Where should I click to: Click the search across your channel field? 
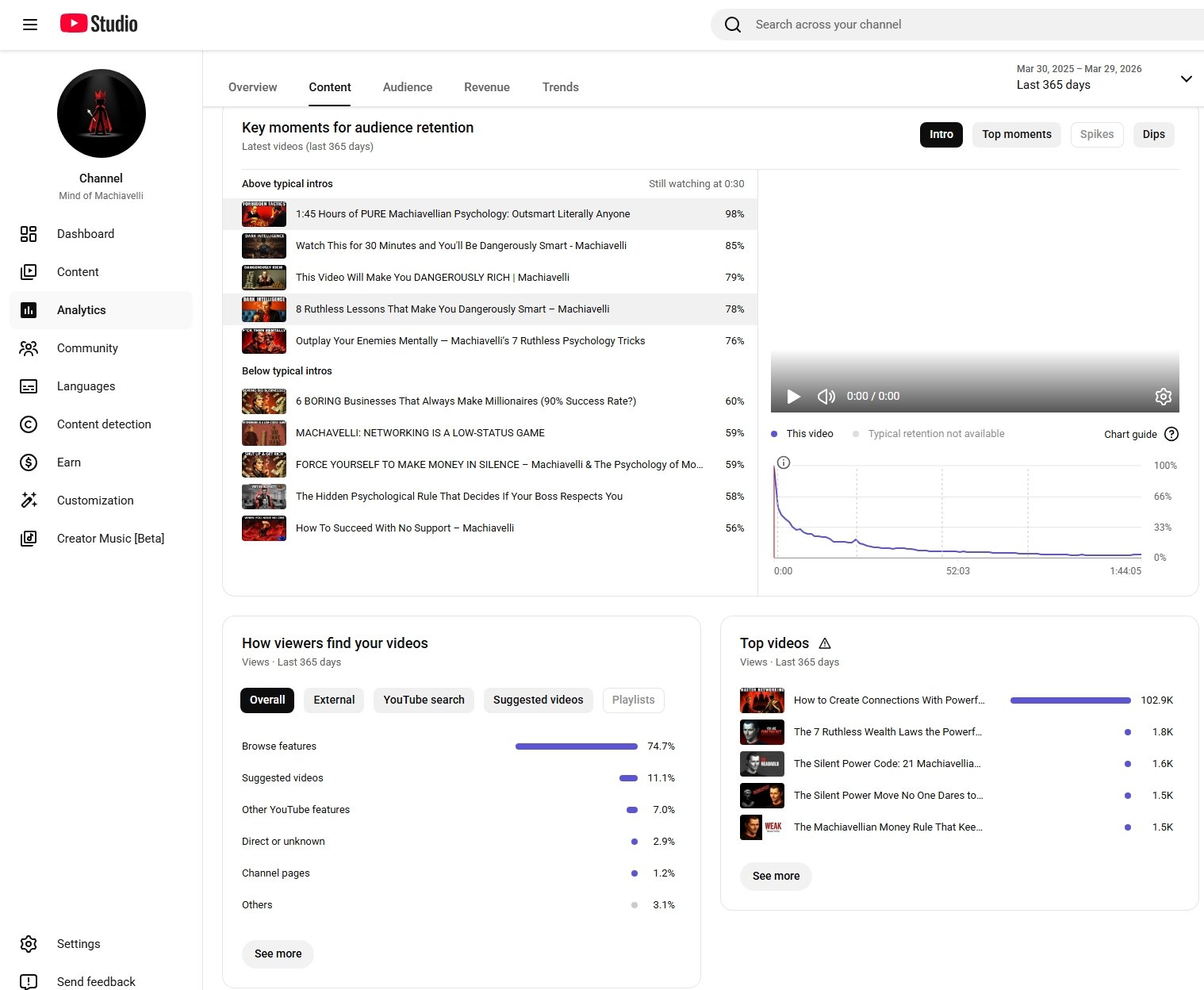[952, 25]
